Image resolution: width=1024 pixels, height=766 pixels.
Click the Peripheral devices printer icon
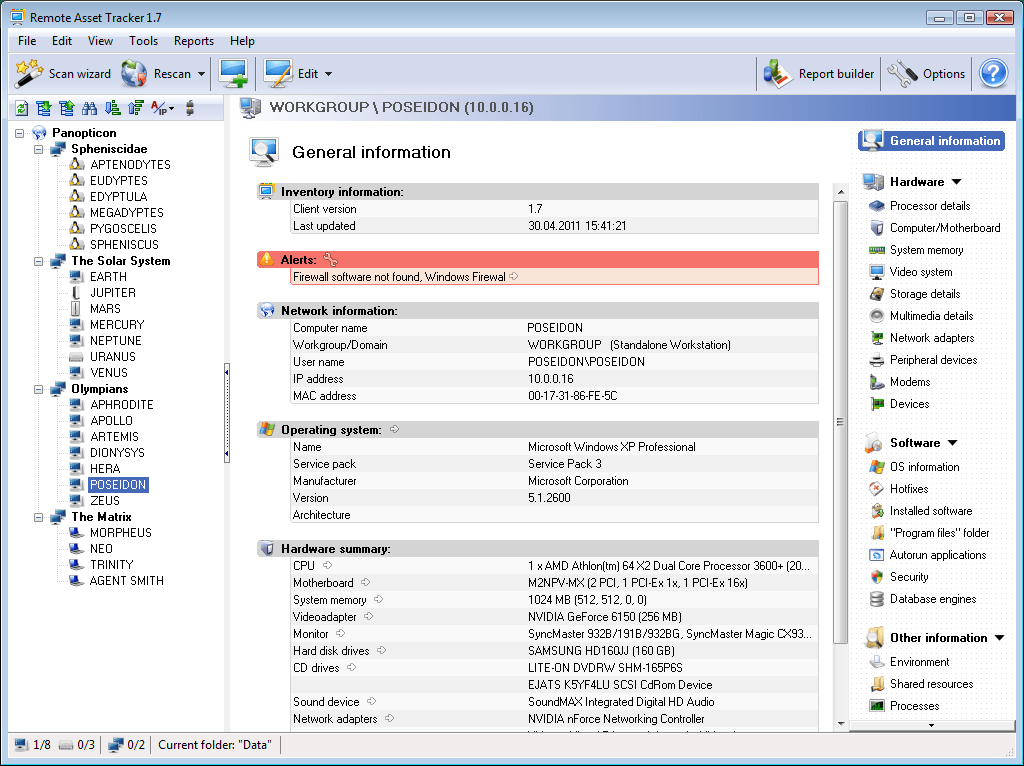pyautogui.click(x=877, y=360)
